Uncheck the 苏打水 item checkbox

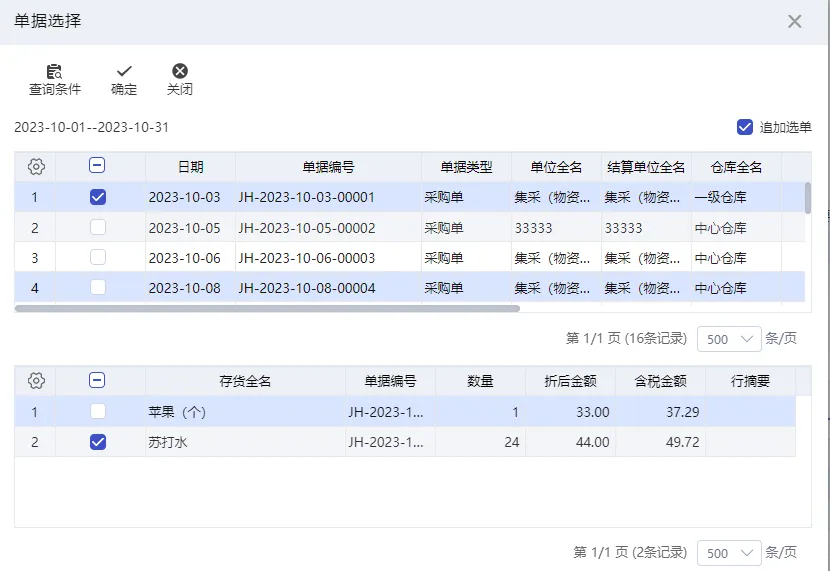98,442
